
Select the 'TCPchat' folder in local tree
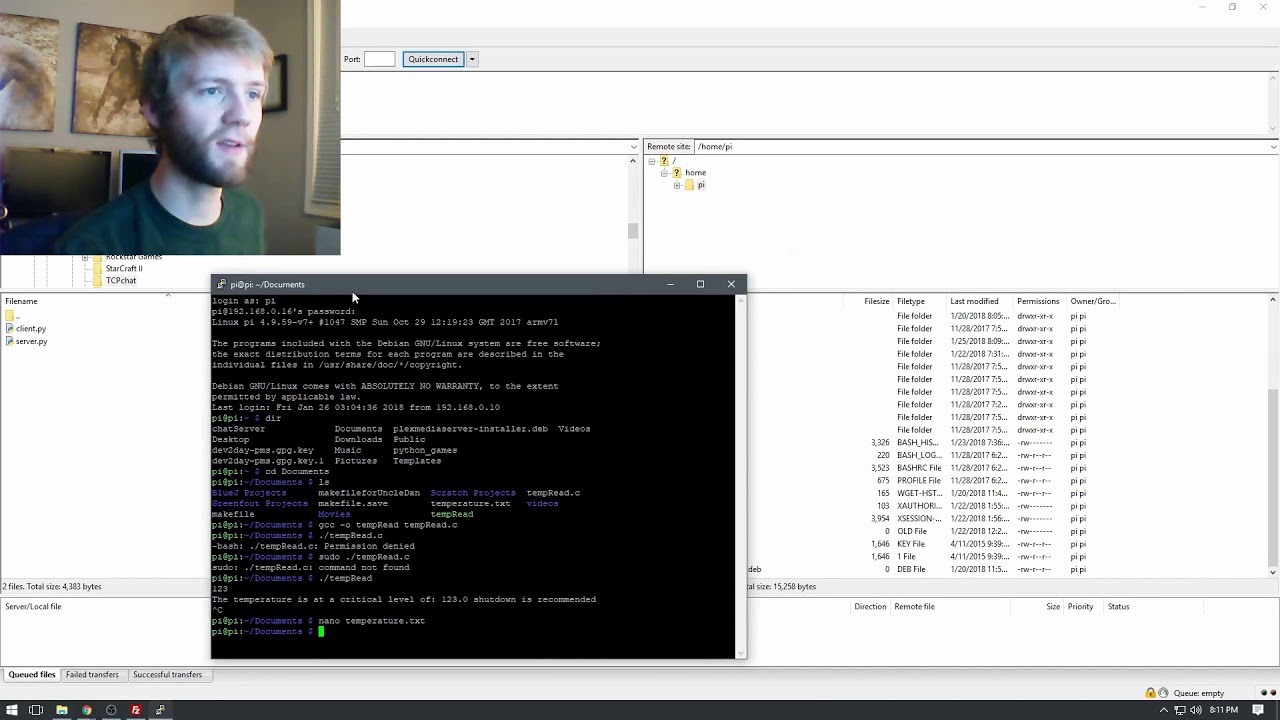(121, 280)
